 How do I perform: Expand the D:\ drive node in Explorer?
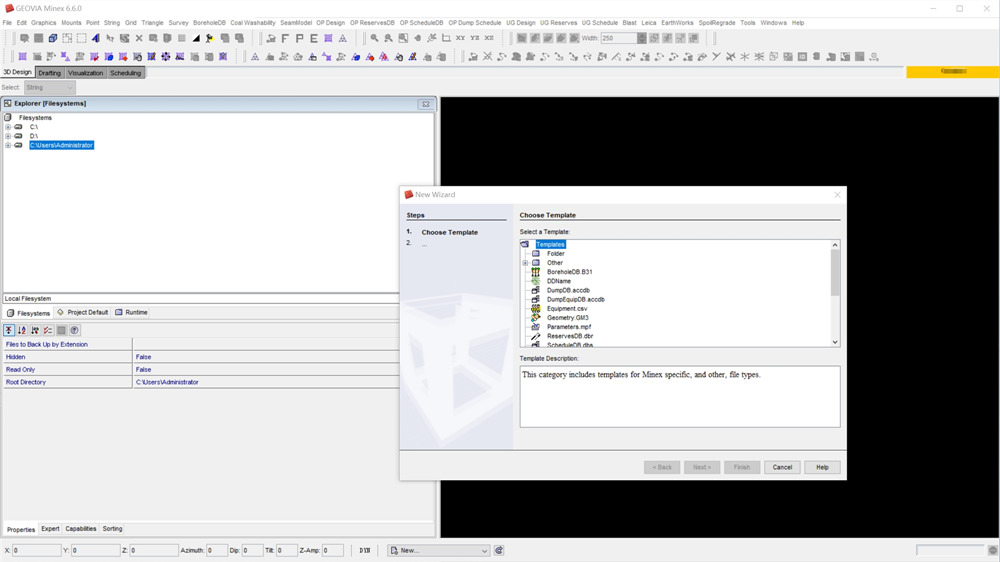point(8,136)
